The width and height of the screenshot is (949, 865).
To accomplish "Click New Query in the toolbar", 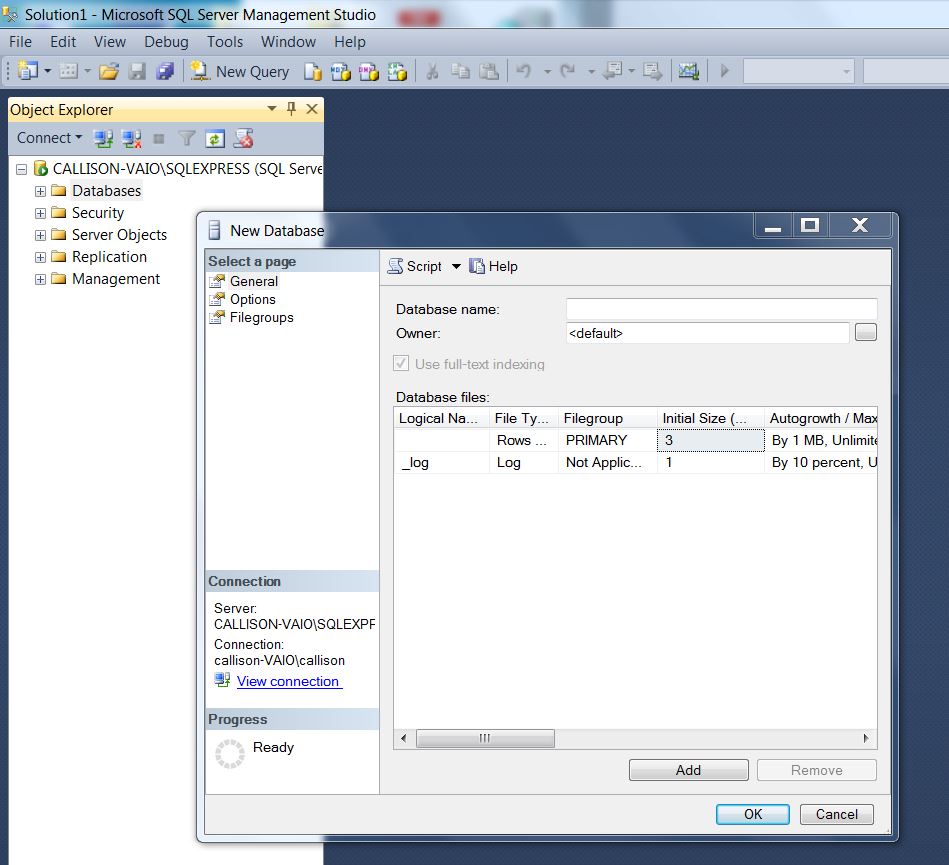I will tap(240, 71).
